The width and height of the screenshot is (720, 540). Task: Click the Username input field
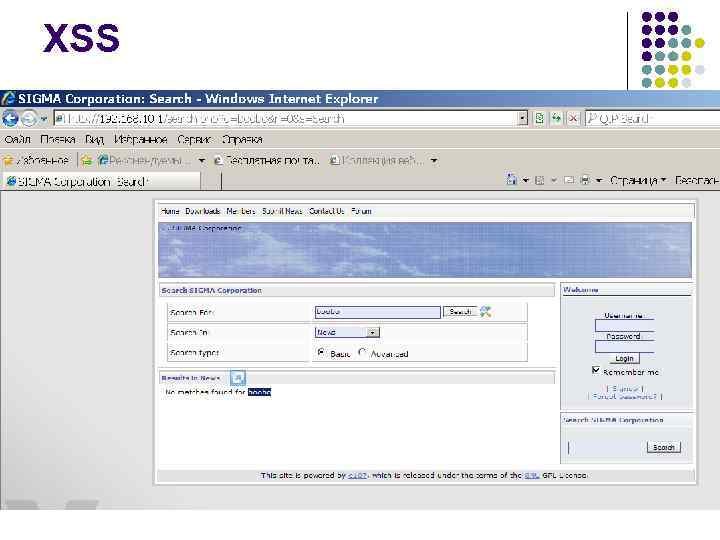coord(624,326)
